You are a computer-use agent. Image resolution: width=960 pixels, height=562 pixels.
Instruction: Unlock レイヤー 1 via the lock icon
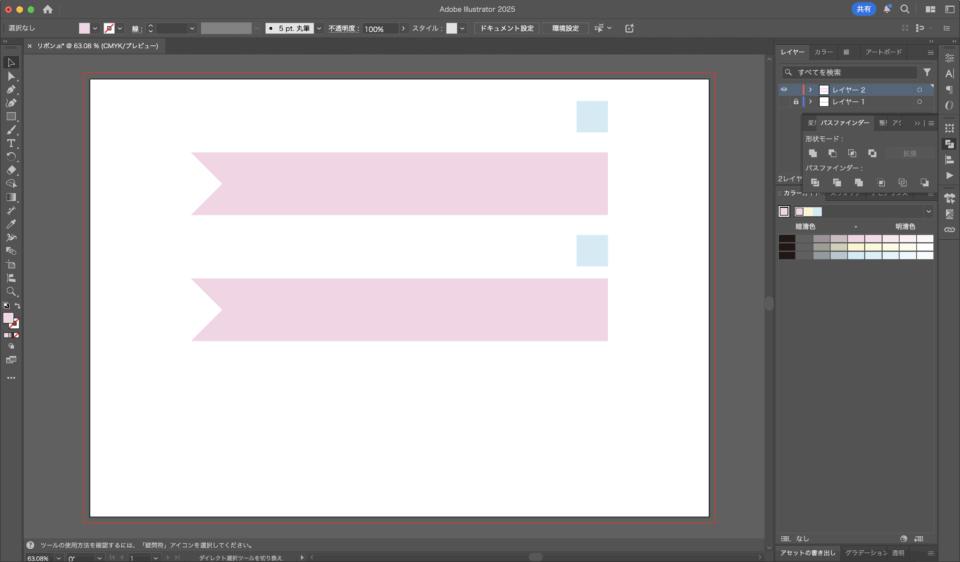796,102
